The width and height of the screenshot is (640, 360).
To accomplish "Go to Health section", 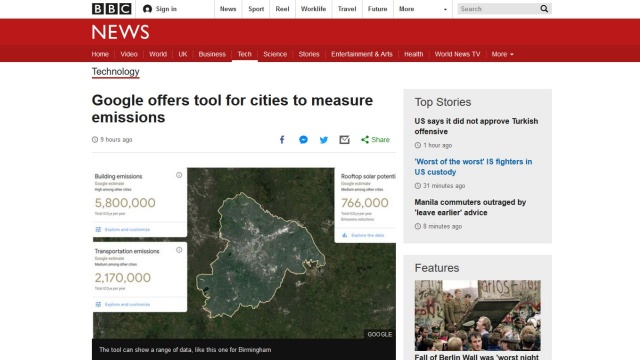I will [413, 54].
